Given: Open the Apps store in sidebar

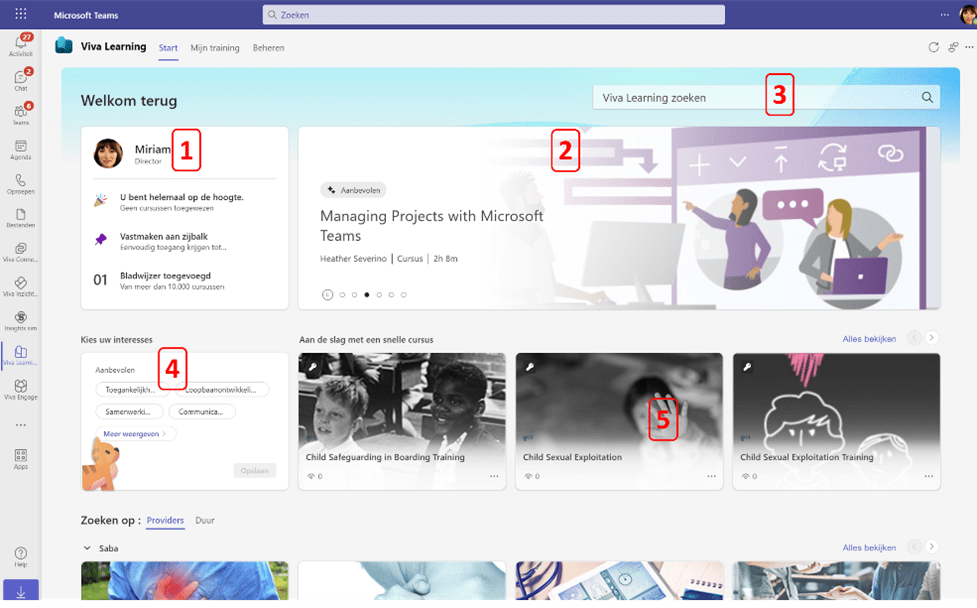Looking at the screenshot, I should (x=21, y=459).
